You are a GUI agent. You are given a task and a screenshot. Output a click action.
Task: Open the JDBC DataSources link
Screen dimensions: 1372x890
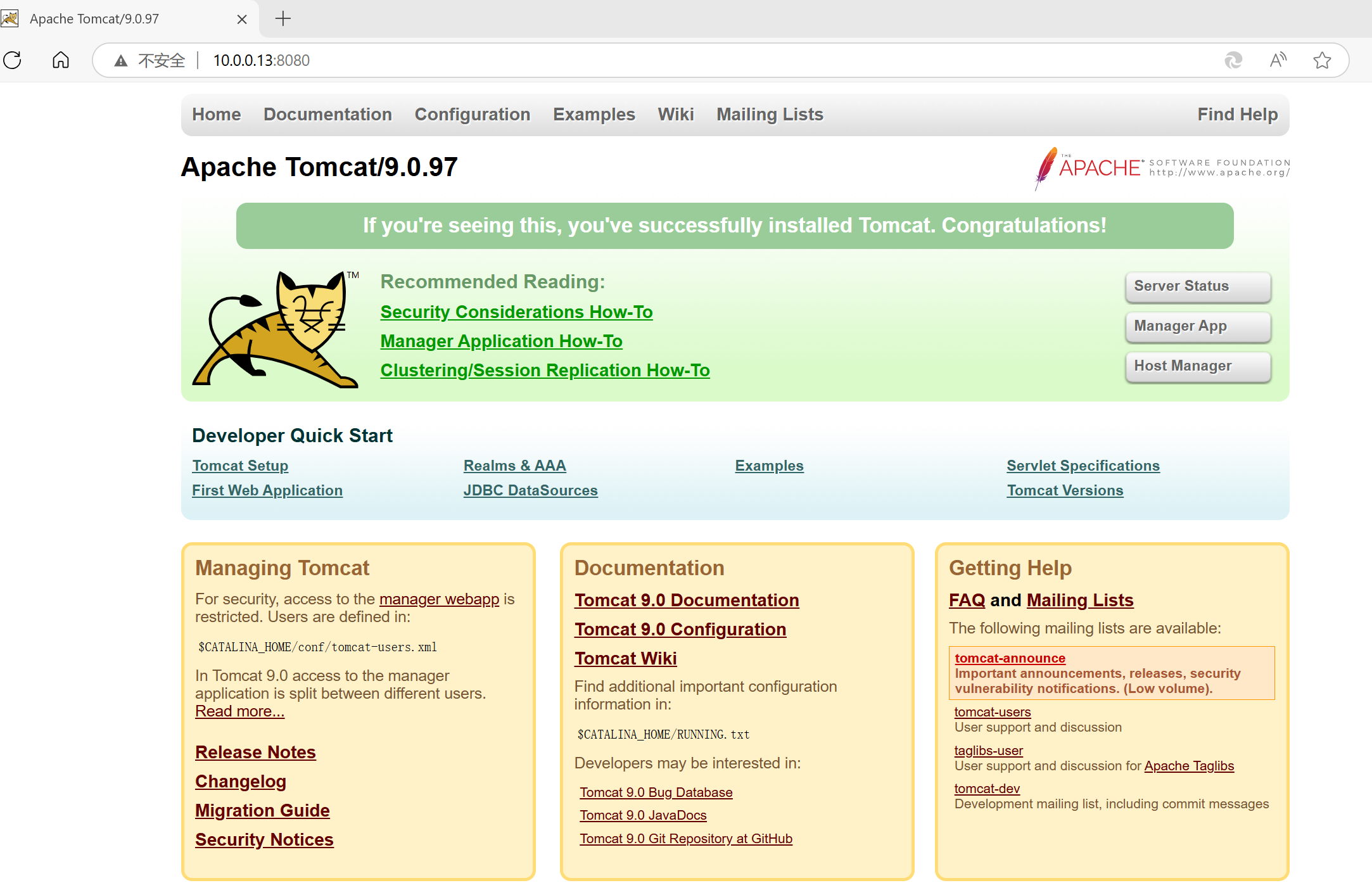[530, 490]
